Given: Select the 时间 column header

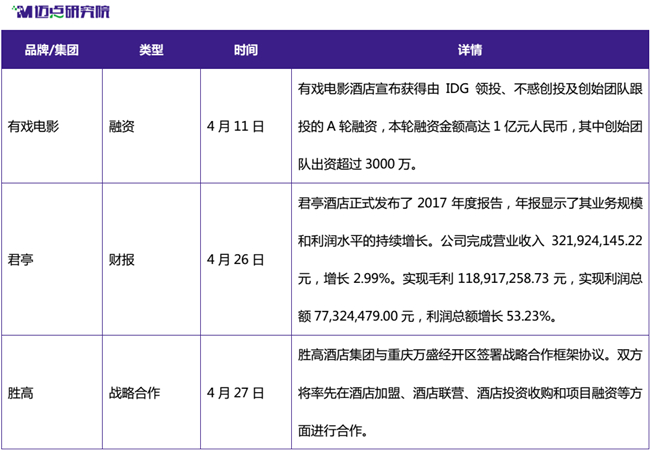Looking at the screenshot, I should [246, 50].
